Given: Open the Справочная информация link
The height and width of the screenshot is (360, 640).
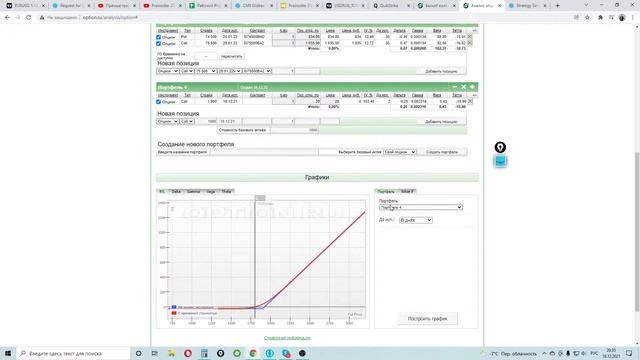Looking at the screenshot, I should coord(287,338).
